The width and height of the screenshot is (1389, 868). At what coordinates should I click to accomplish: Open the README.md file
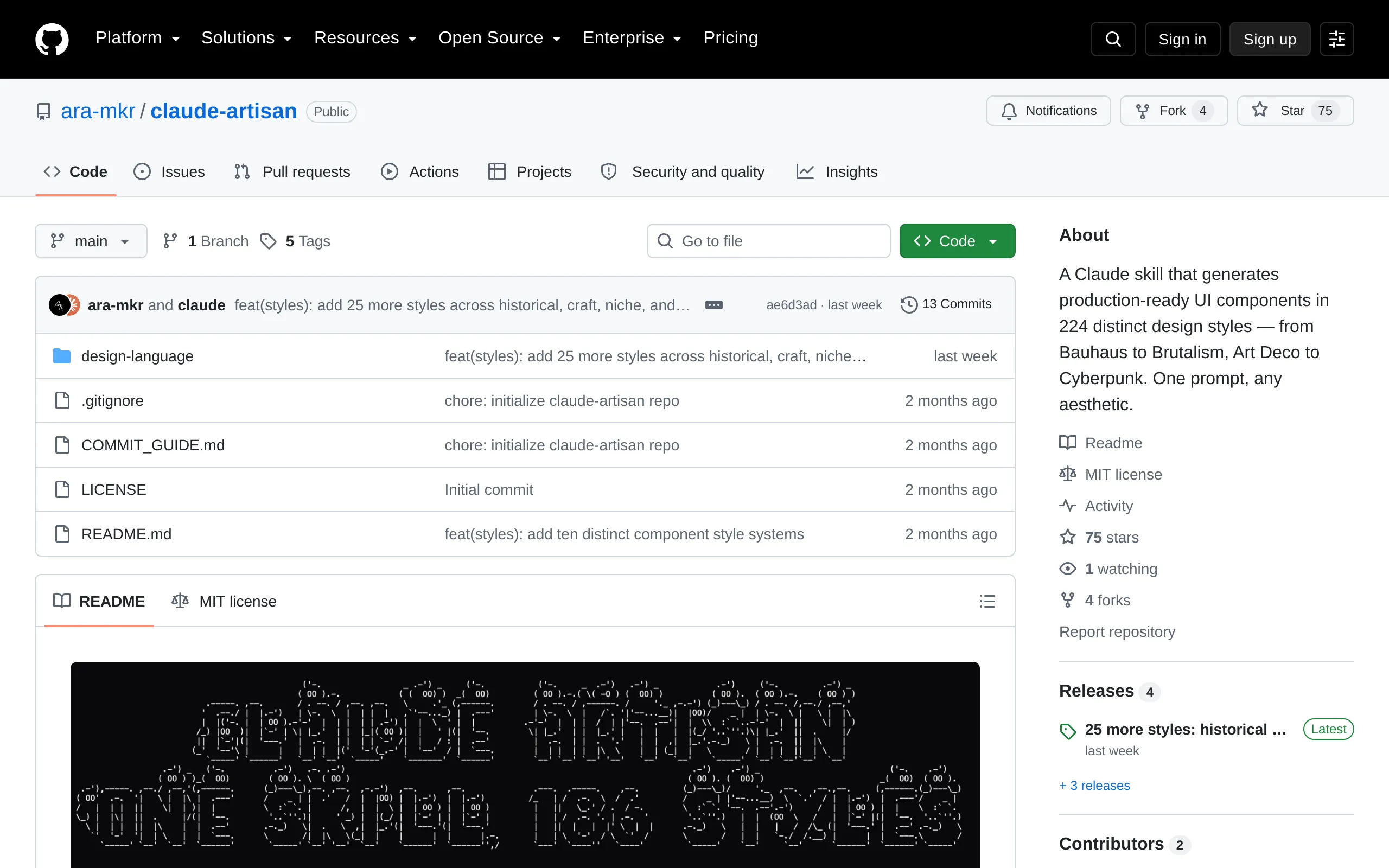126,534
